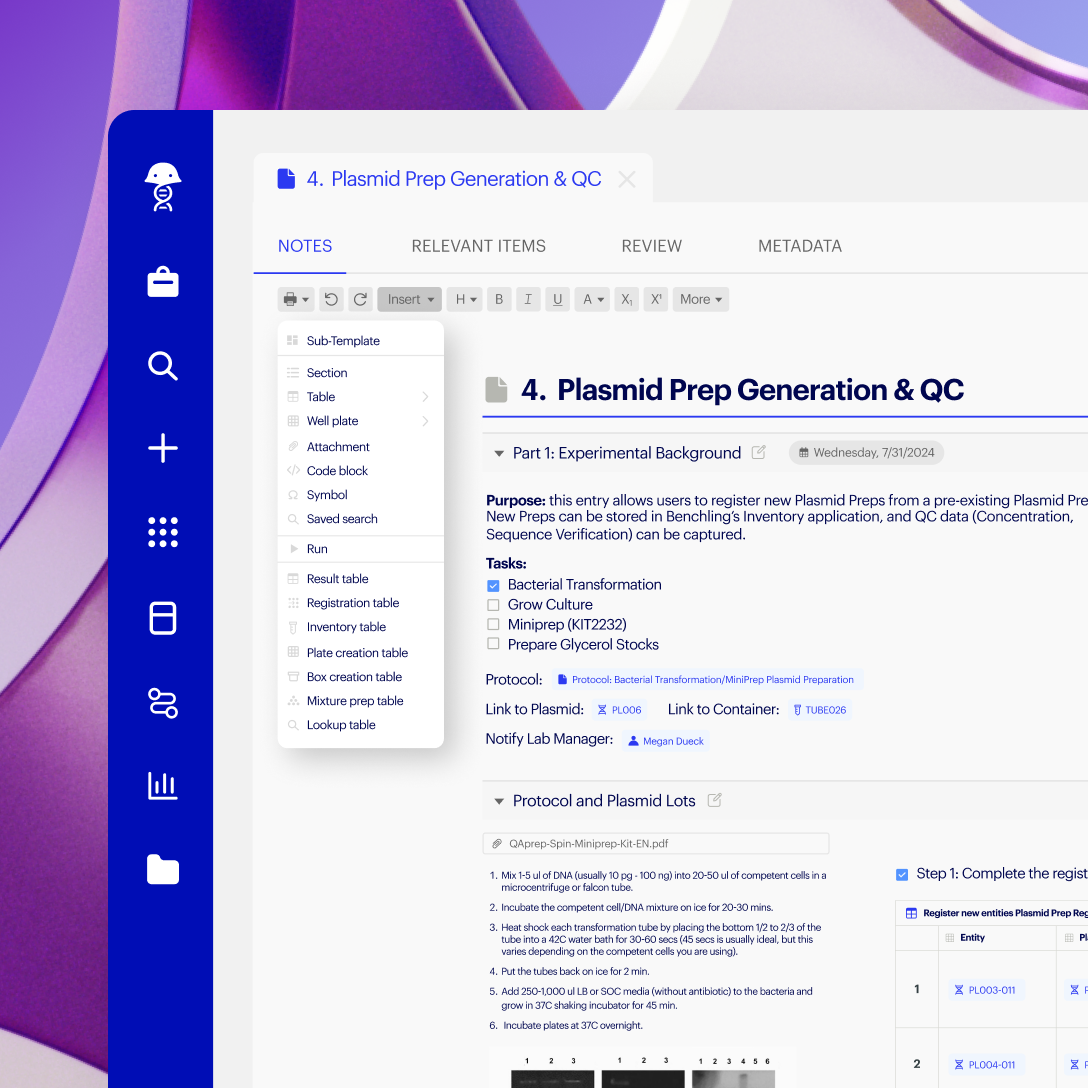Check the Prepare Glycerol Stocks task

(493, 643)
